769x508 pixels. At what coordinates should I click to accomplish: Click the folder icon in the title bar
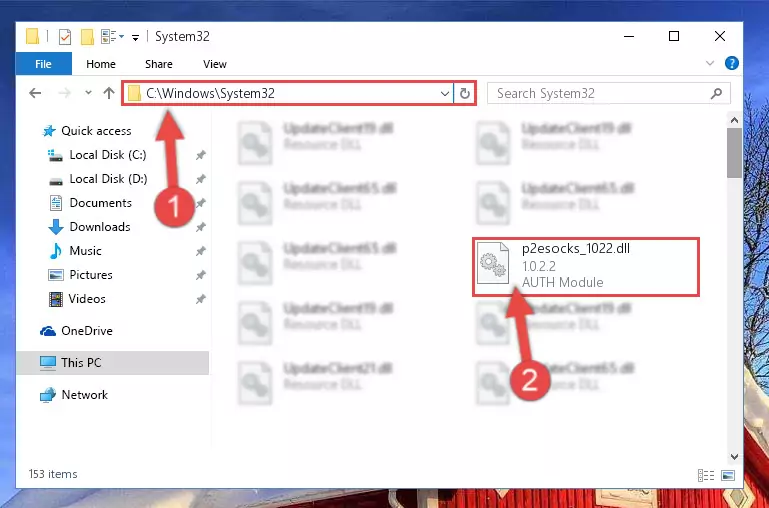[32, 36]
